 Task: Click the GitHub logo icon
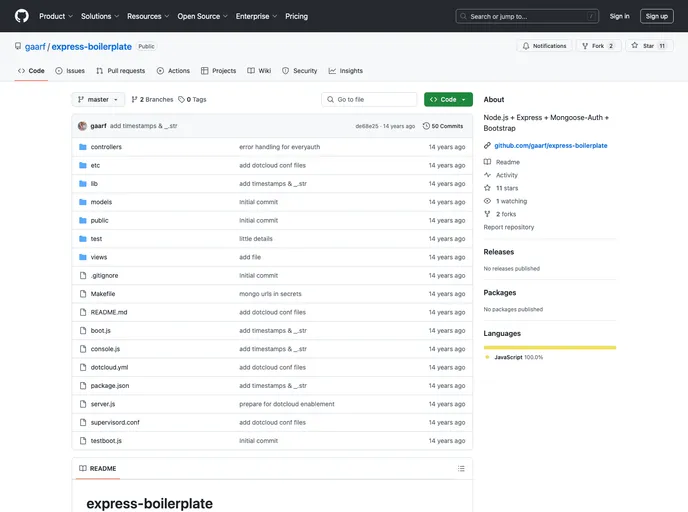22,16
